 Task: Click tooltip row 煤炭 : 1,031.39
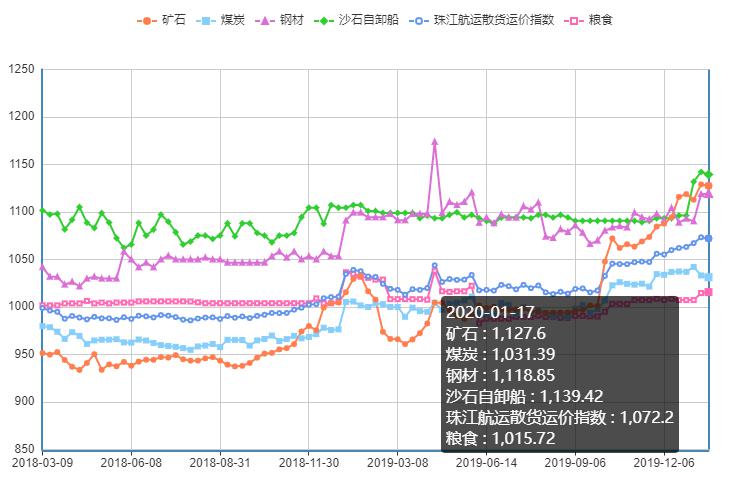(x=500, y=354)
